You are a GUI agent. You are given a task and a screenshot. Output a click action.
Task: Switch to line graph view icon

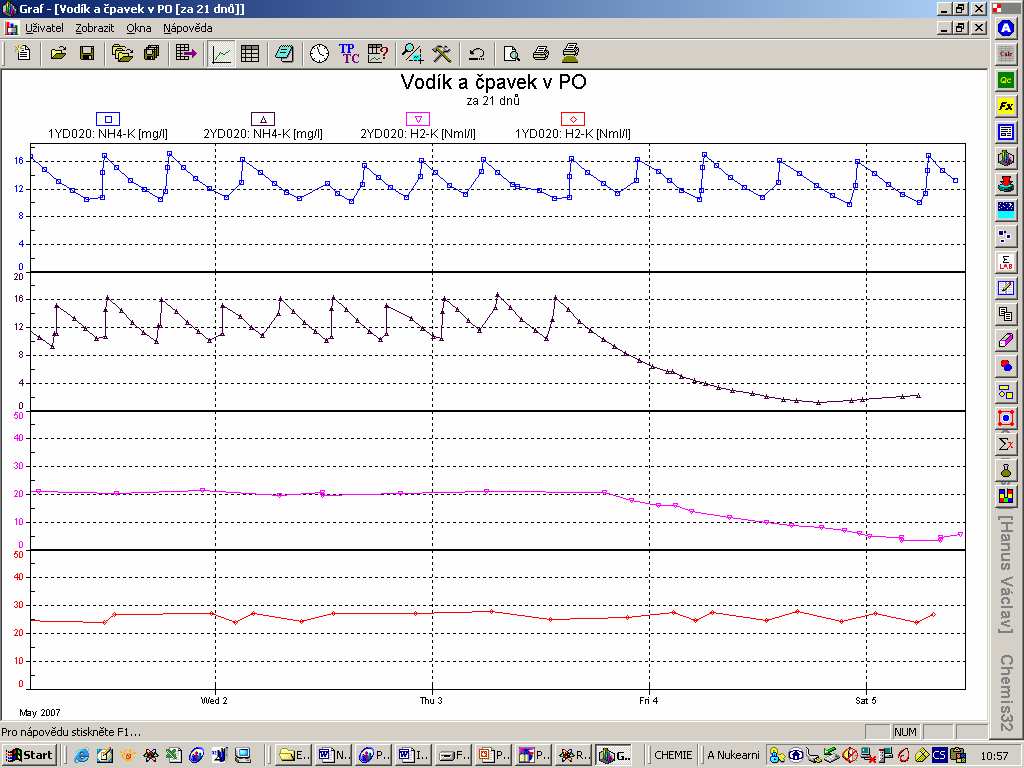click(x=221, y=53)
